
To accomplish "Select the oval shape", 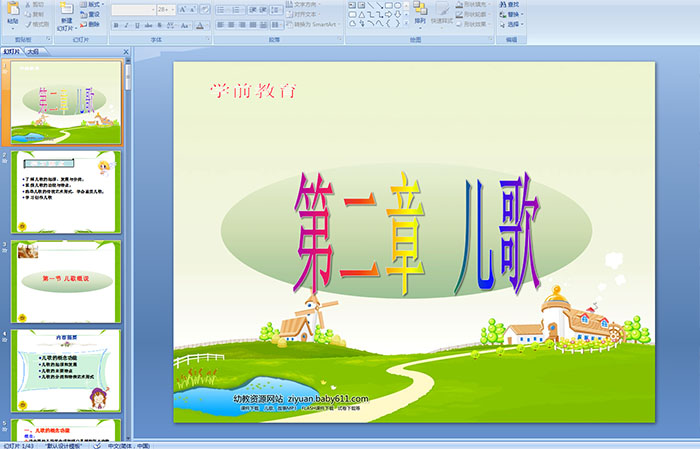I will (397, 5).
